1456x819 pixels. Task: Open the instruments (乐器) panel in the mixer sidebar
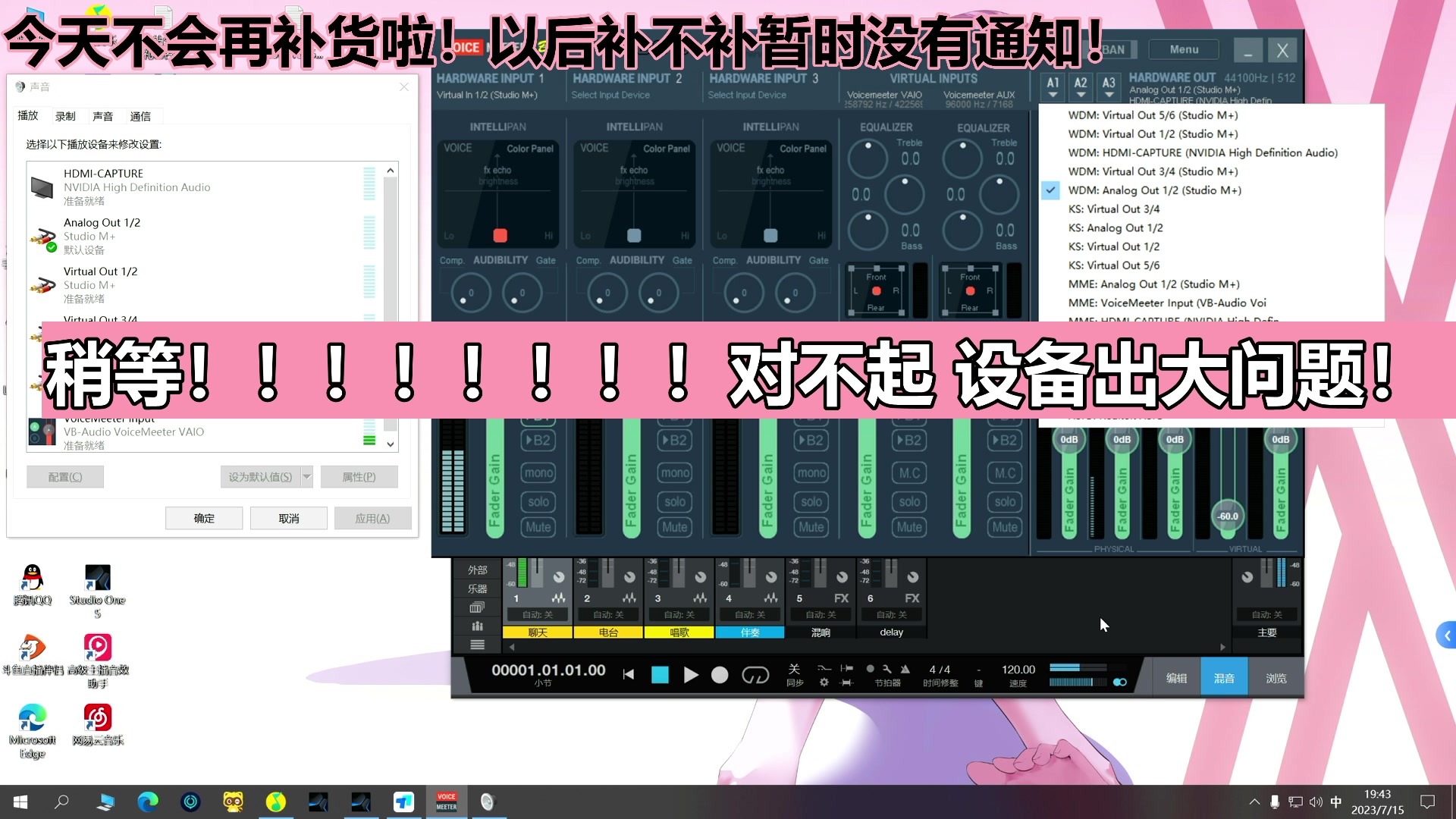coord(477,588)
